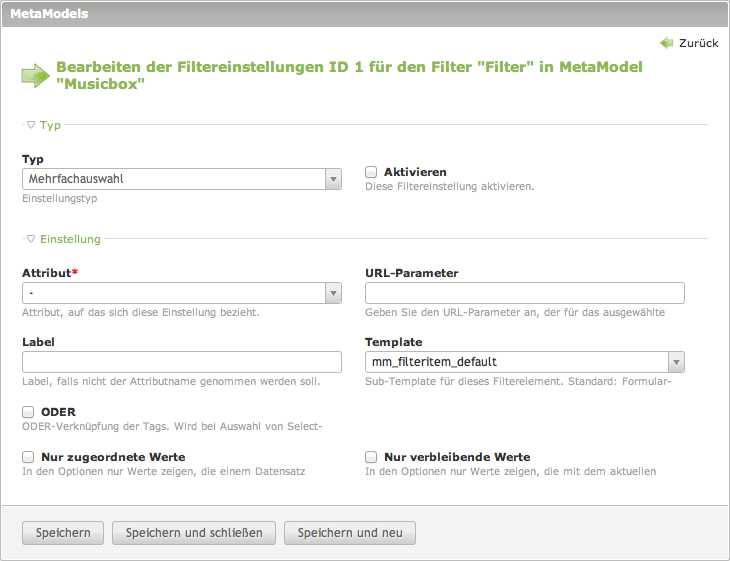The image size is (730, 561).
Task: Click the Label text field
Action: point(182,362)
